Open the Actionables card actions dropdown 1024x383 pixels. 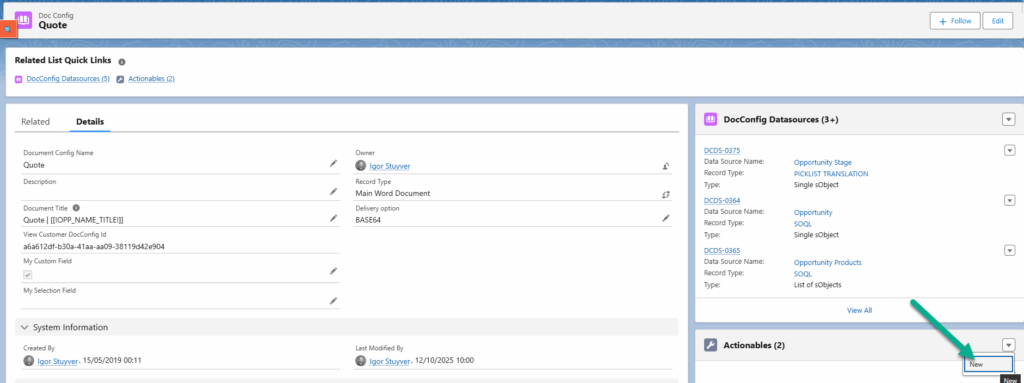point(1008,345)
